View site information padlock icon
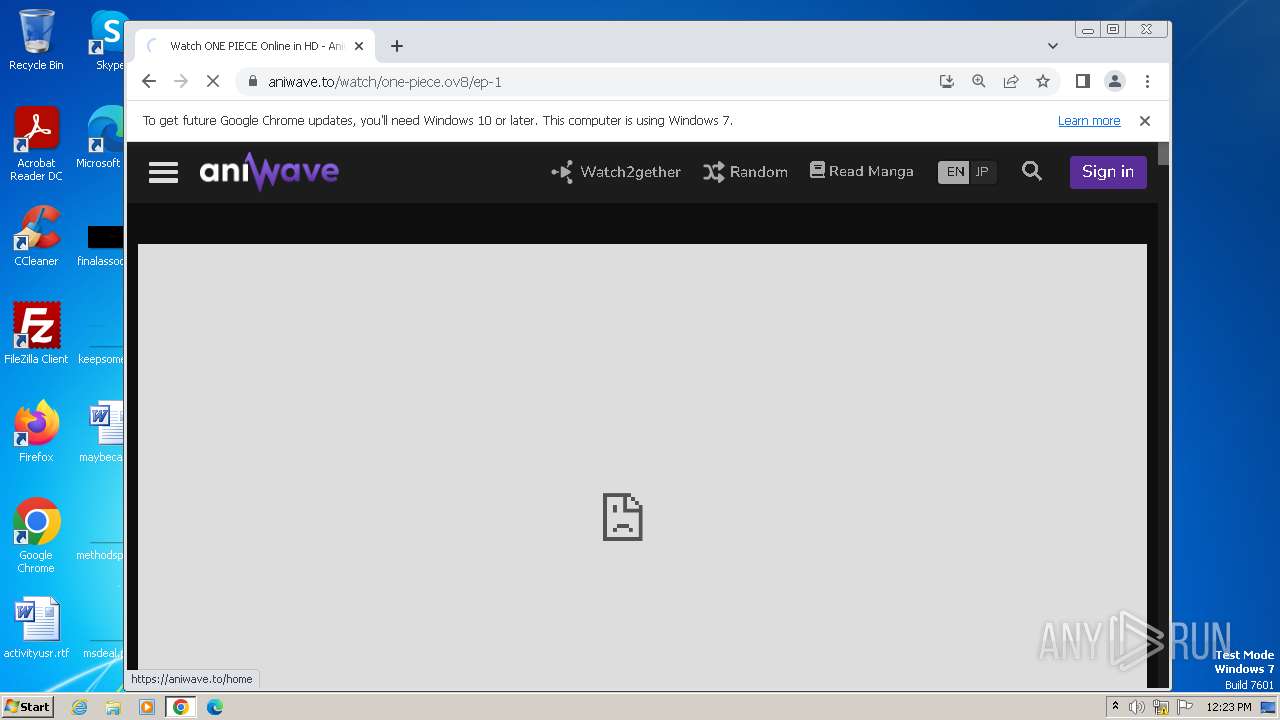 [253, 82]
